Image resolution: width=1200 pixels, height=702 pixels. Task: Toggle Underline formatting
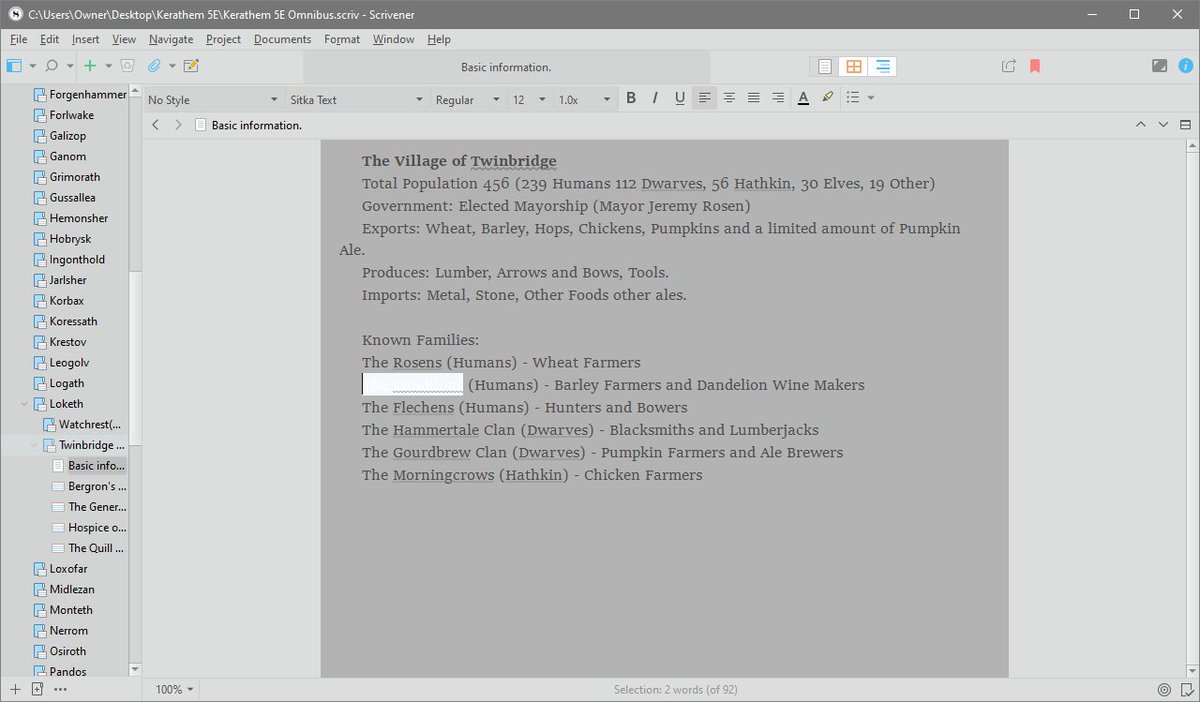click(x=680, y=98)
